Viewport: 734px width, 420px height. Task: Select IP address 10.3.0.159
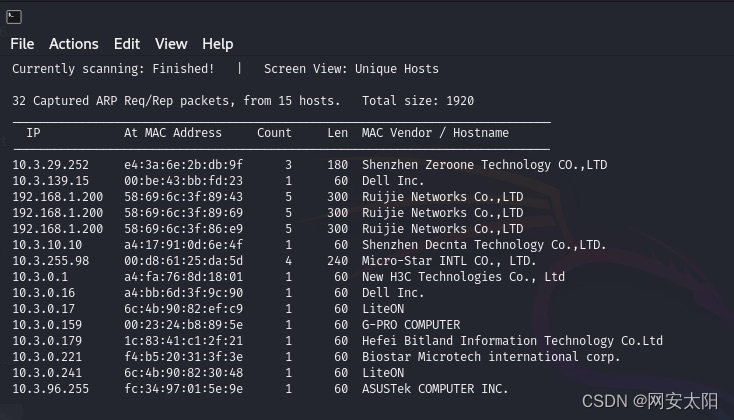(47, 324)
